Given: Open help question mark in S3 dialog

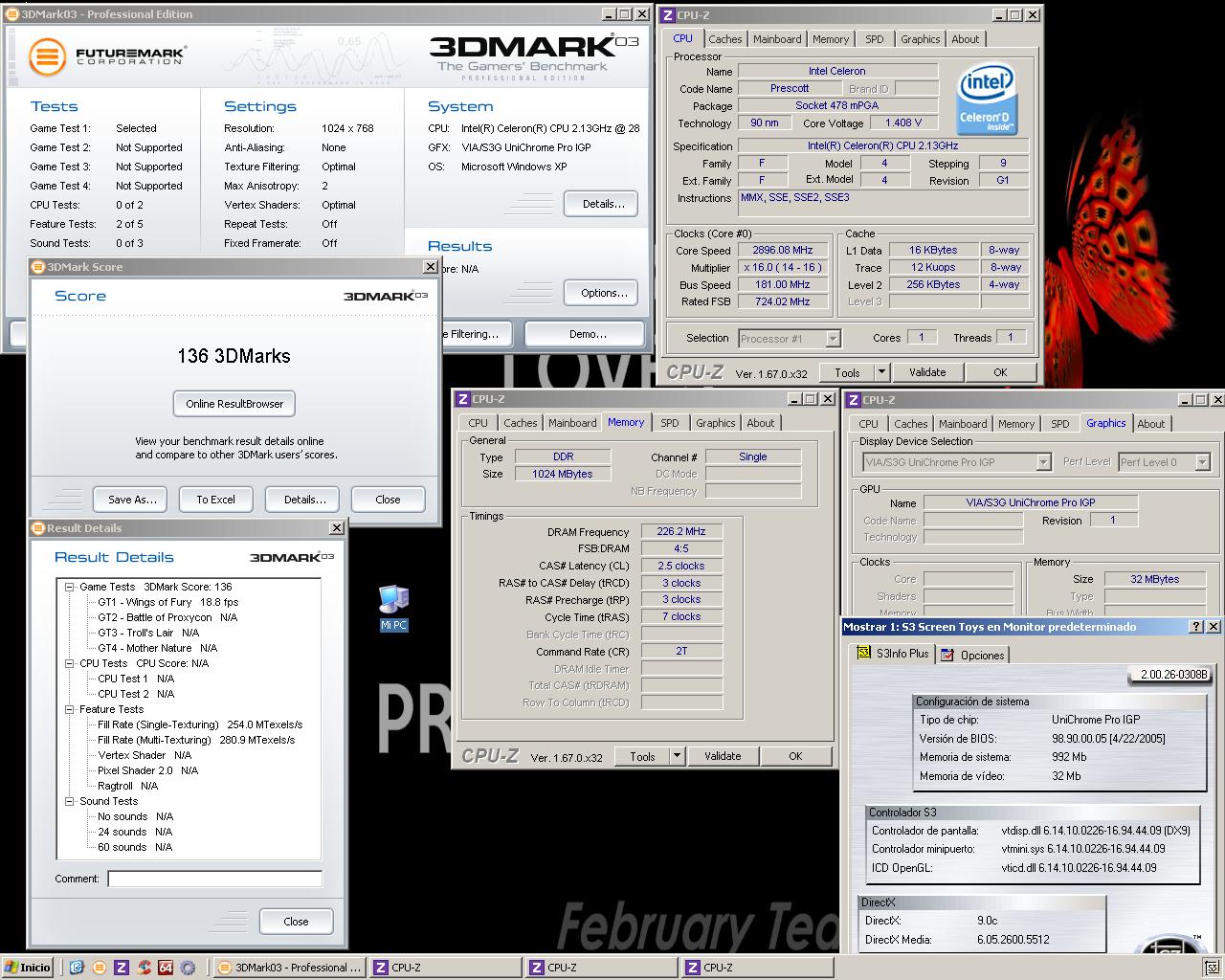Looking at the screenshot, I should 1195,627.
